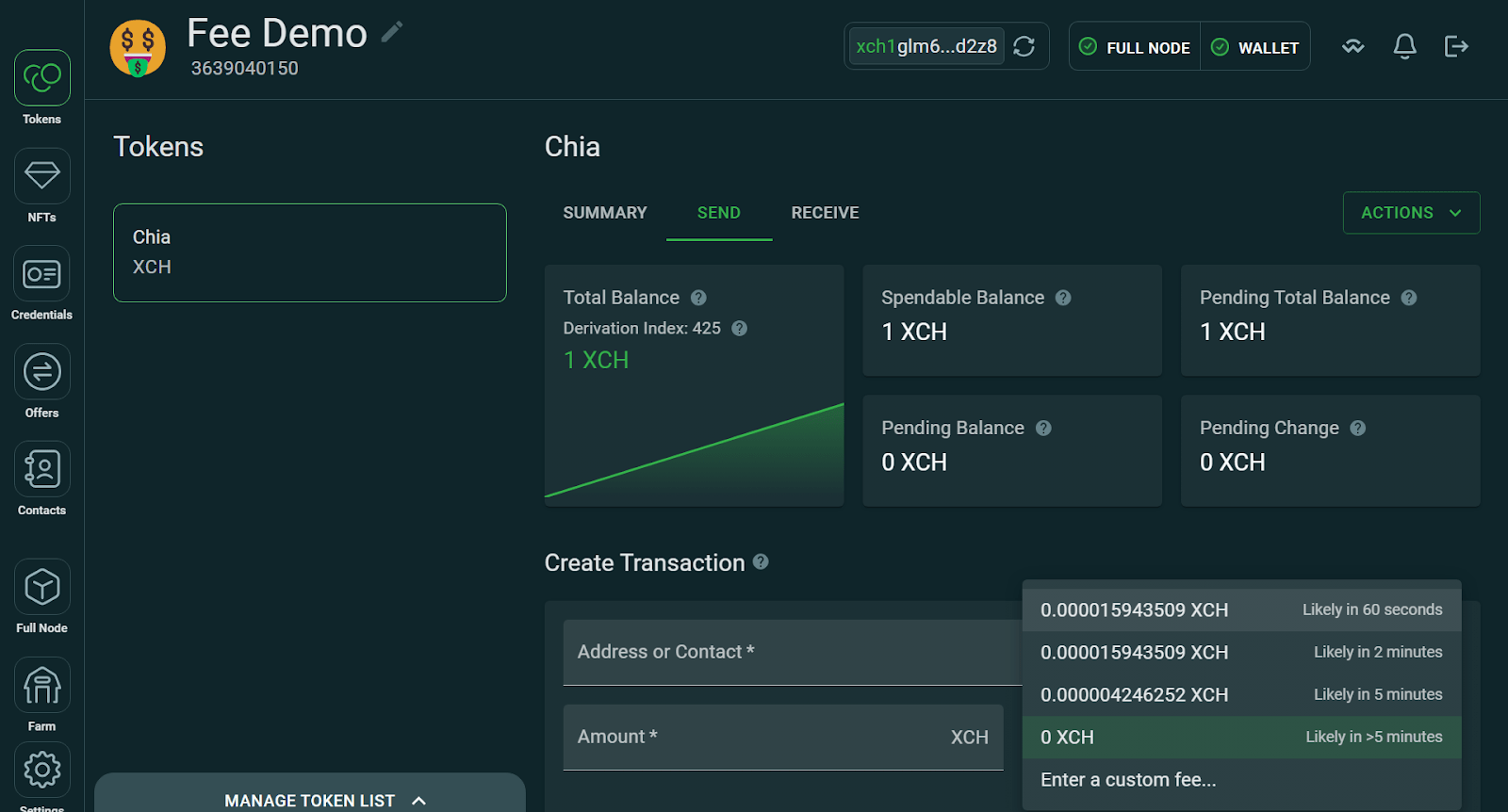Switch to the SUMMARY tab
Viewport: 1508px width, 812px height.
pyautogui.click(x=605, y=213)
